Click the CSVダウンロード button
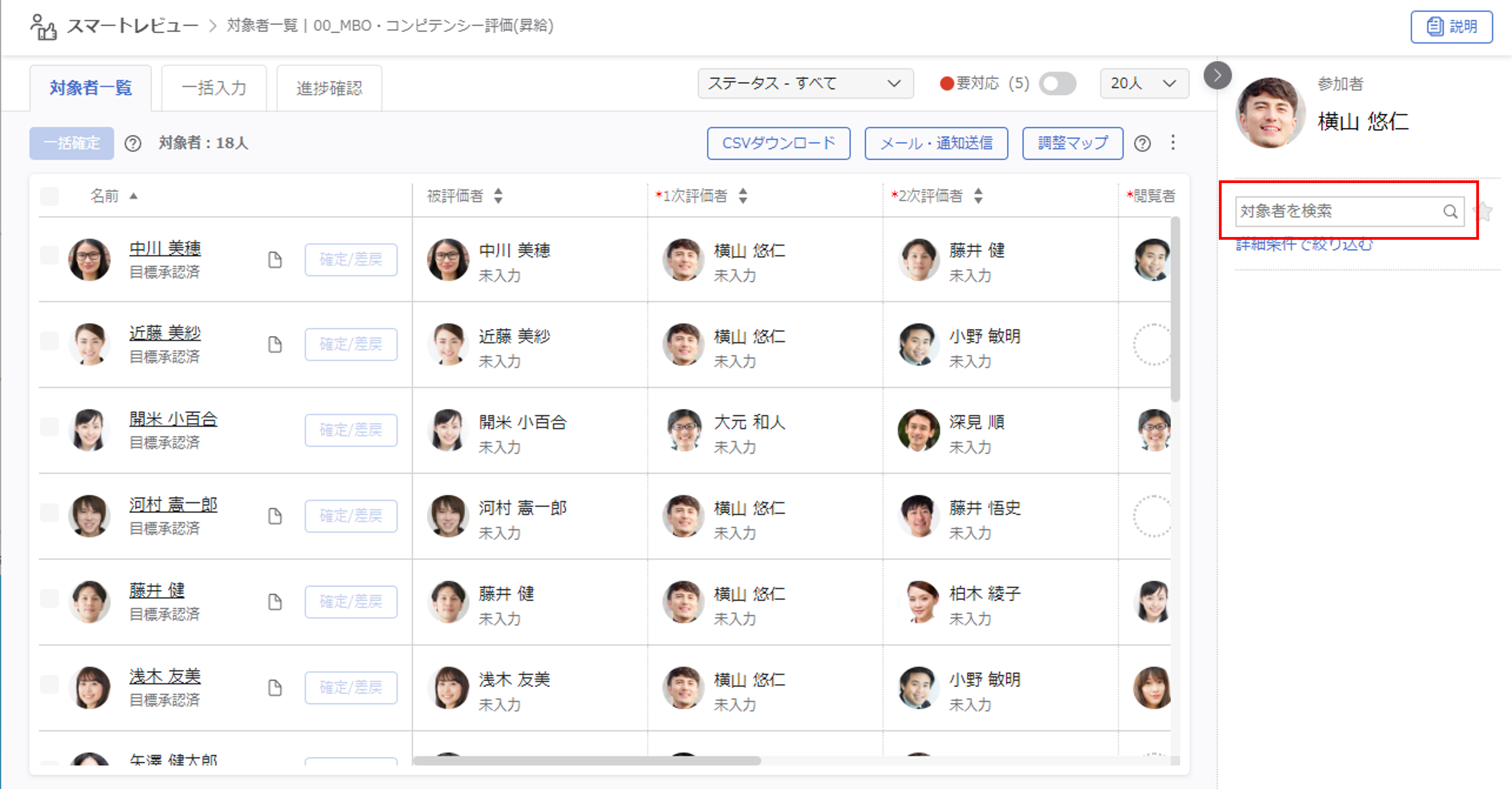Screen dimensions: 1512x789 778,143
